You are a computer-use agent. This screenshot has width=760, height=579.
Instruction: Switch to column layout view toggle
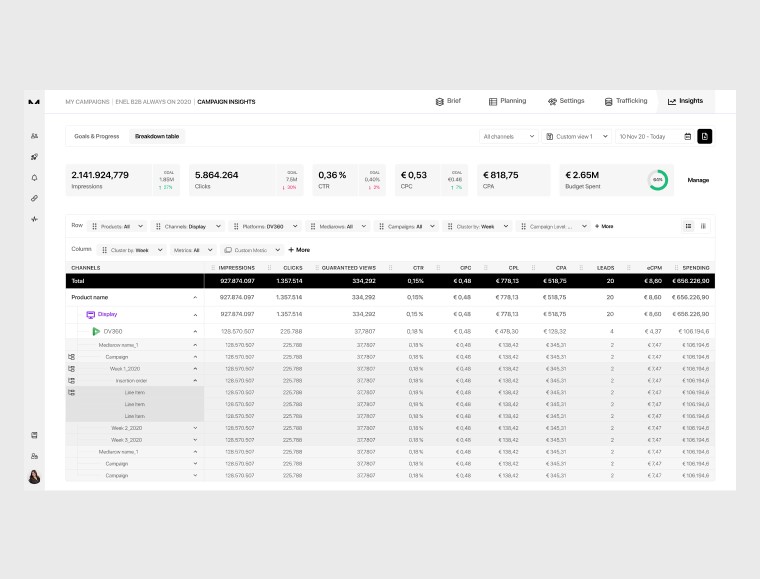pos(703,226)
